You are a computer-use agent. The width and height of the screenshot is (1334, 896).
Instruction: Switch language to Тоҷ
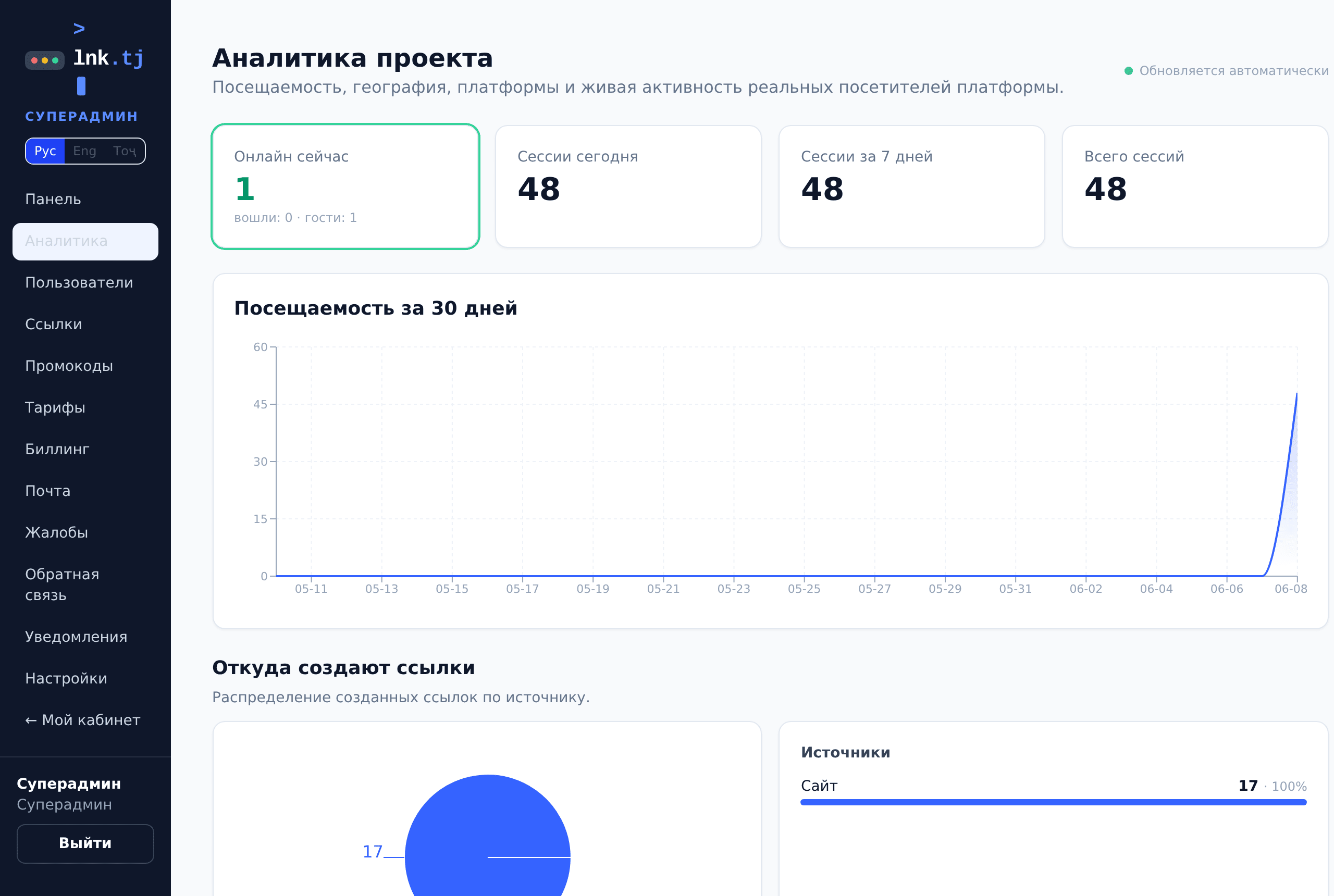coord(125,151)
